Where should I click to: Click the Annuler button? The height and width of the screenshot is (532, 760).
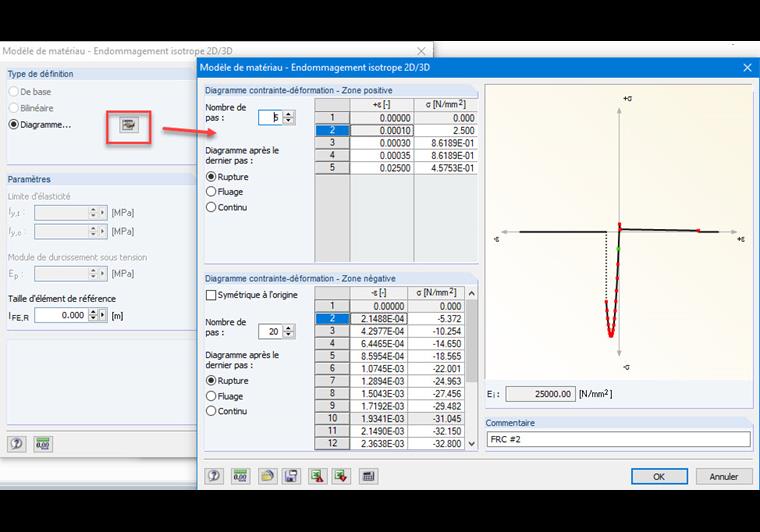point(724,476)
